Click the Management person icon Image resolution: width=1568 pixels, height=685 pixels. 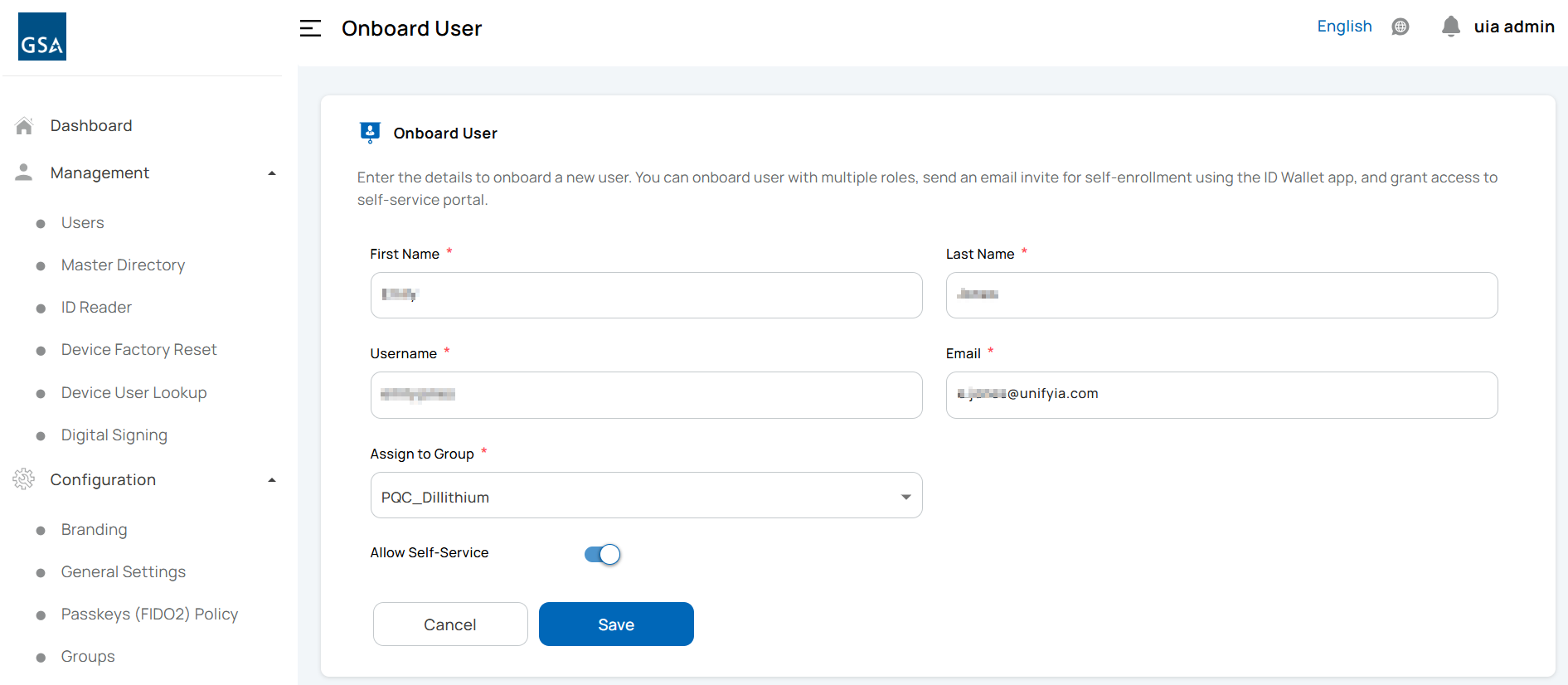[x=24, y=172]
